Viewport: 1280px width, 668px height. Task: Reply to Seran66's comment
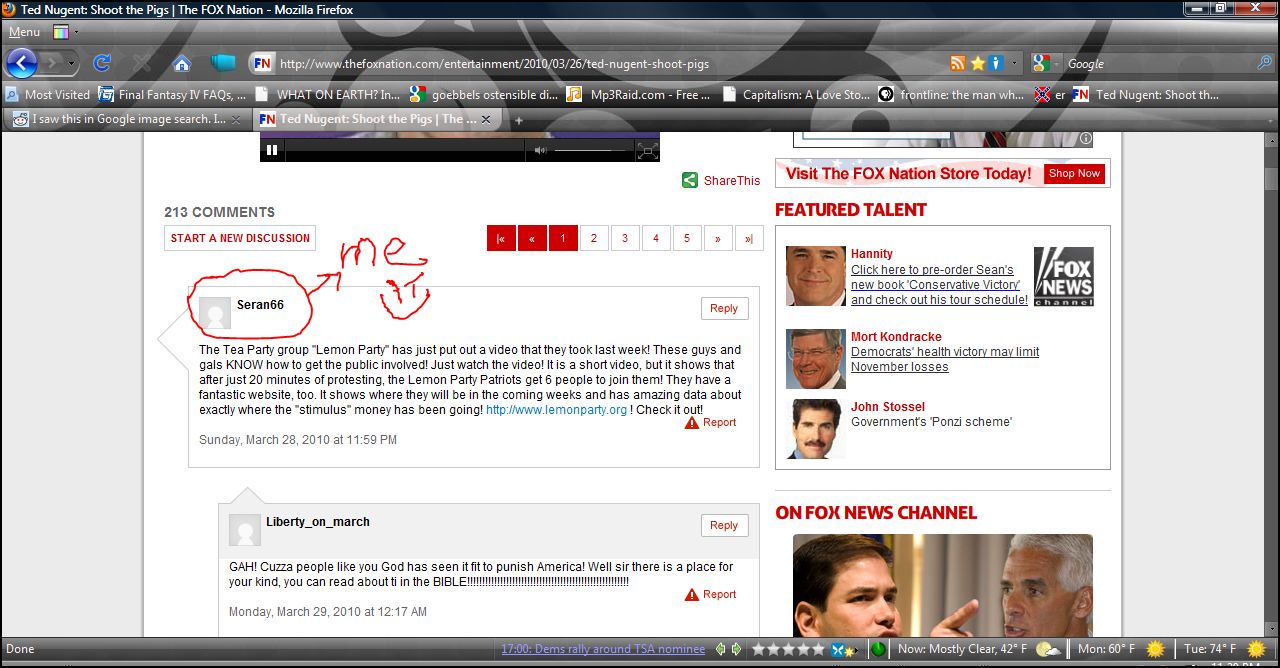pyautogui.click(x=724, y=308)
